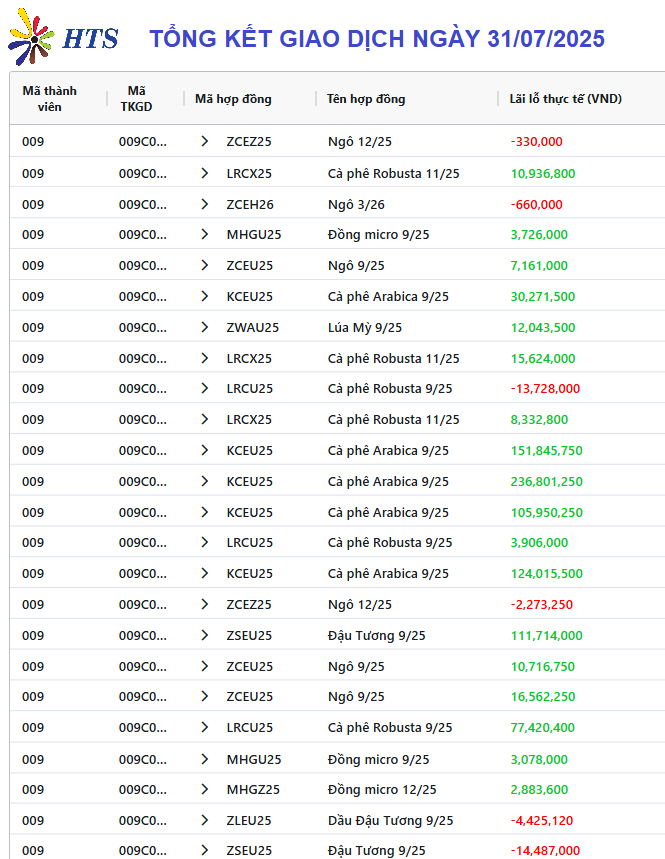Expand the LRCU25 row showing -13,728,000
Image resolution: width=665 pixels, height=859 pixels.
(x=204, y=388)
